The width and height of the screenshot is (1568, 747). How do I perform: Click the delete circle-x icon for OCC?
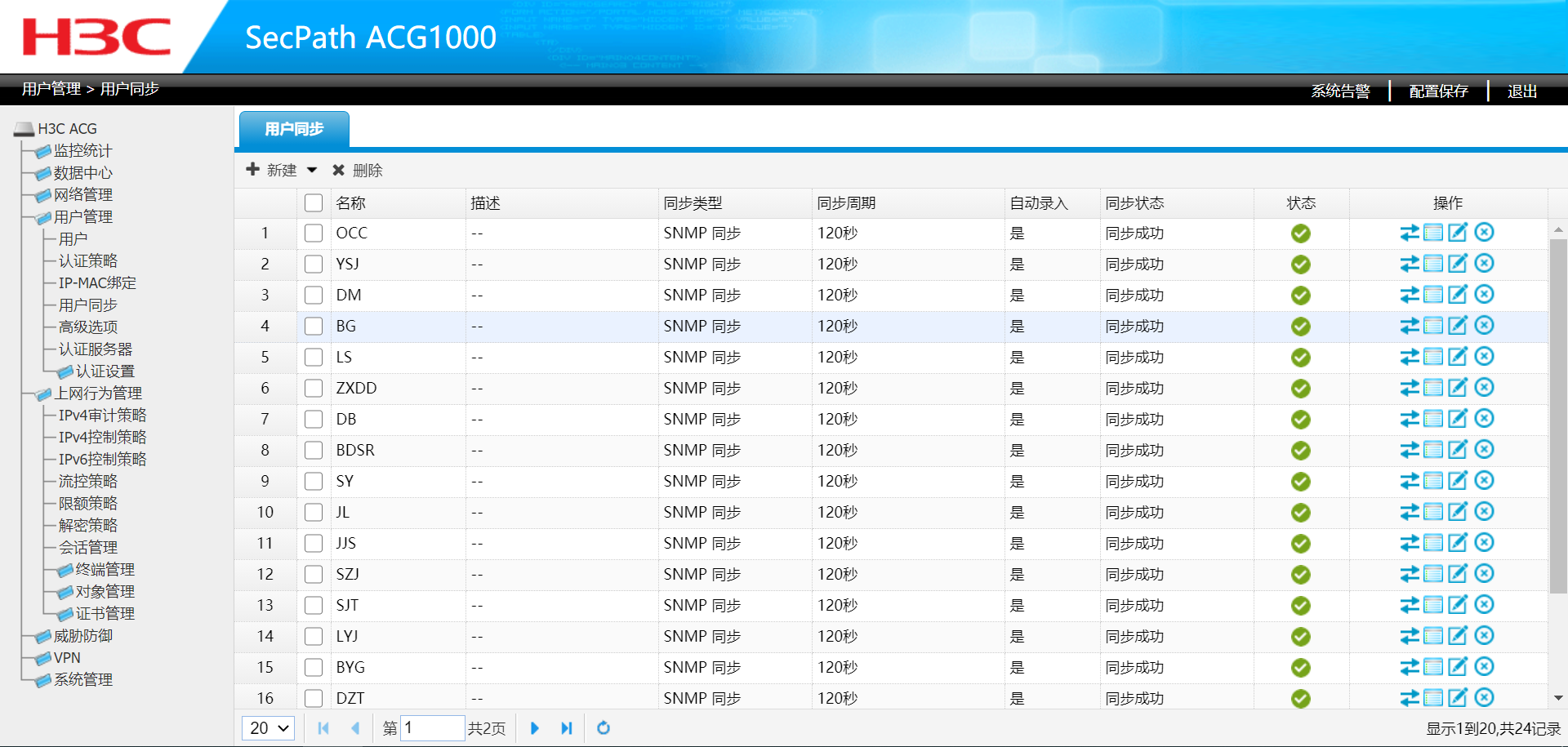click(1485, 233)
